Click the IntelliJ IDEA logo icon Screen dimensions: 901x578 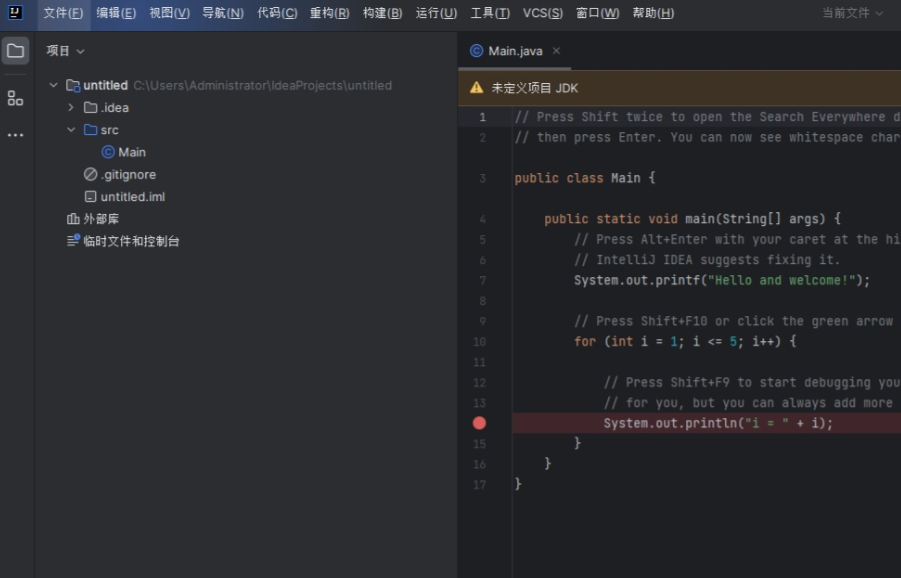15,13
